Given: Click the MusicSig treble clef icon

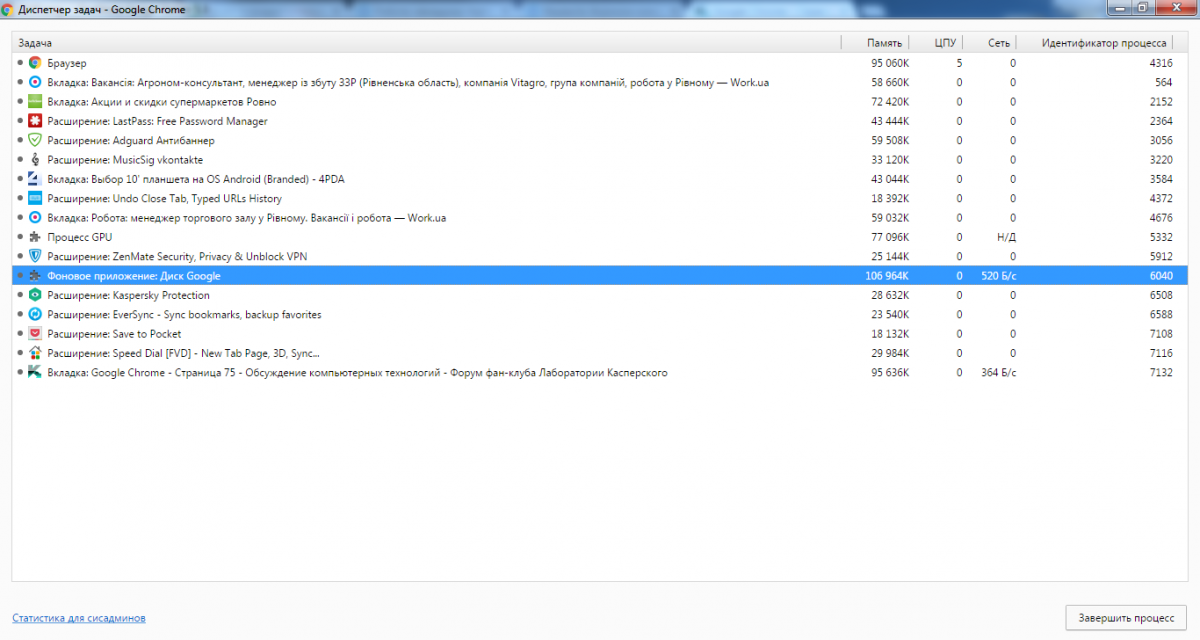Looking at the screenshot, I should [34, 160].
